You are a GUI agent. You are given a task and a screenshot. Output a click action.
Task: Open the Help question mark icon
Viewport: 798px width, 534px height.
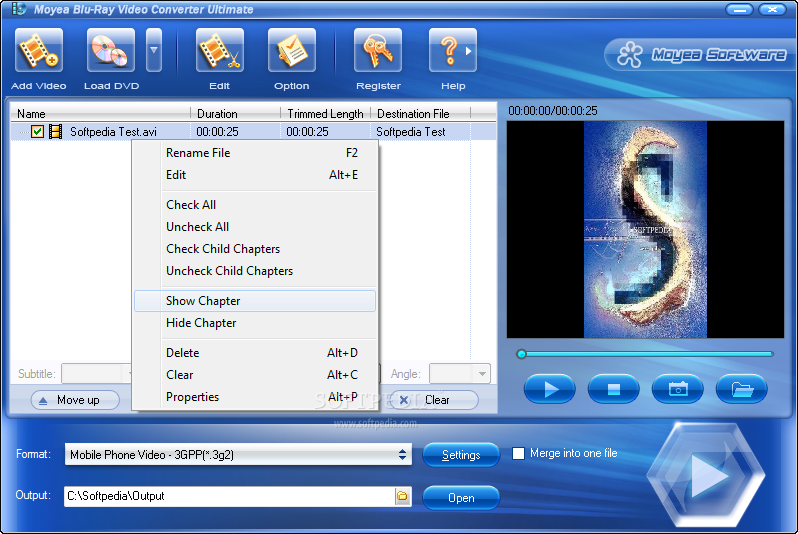(x=452, y=50)
